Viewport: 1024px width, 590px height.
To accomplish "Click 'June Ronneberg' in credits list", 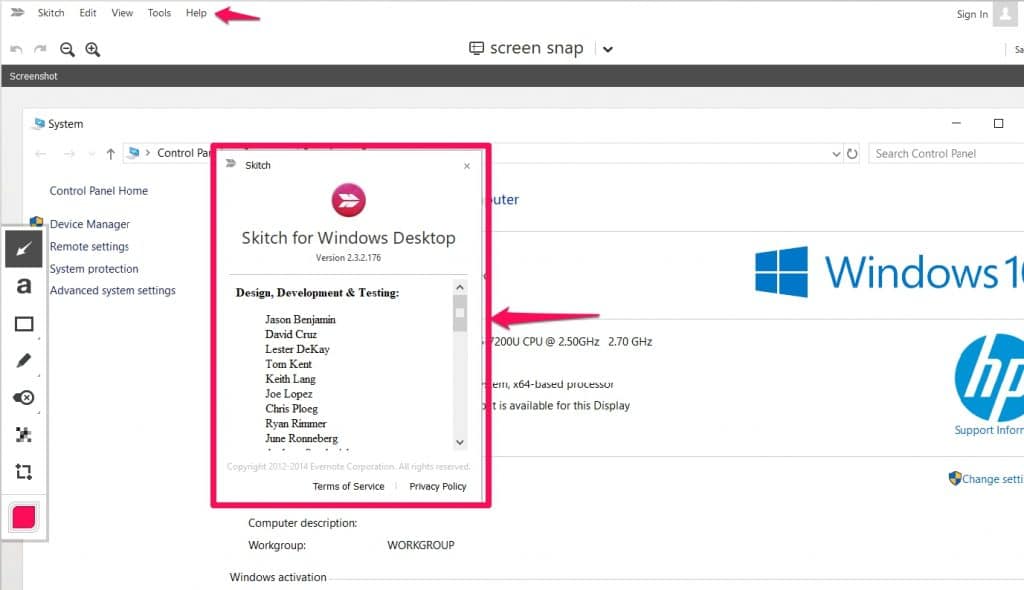I will click(x=302, y=438).
